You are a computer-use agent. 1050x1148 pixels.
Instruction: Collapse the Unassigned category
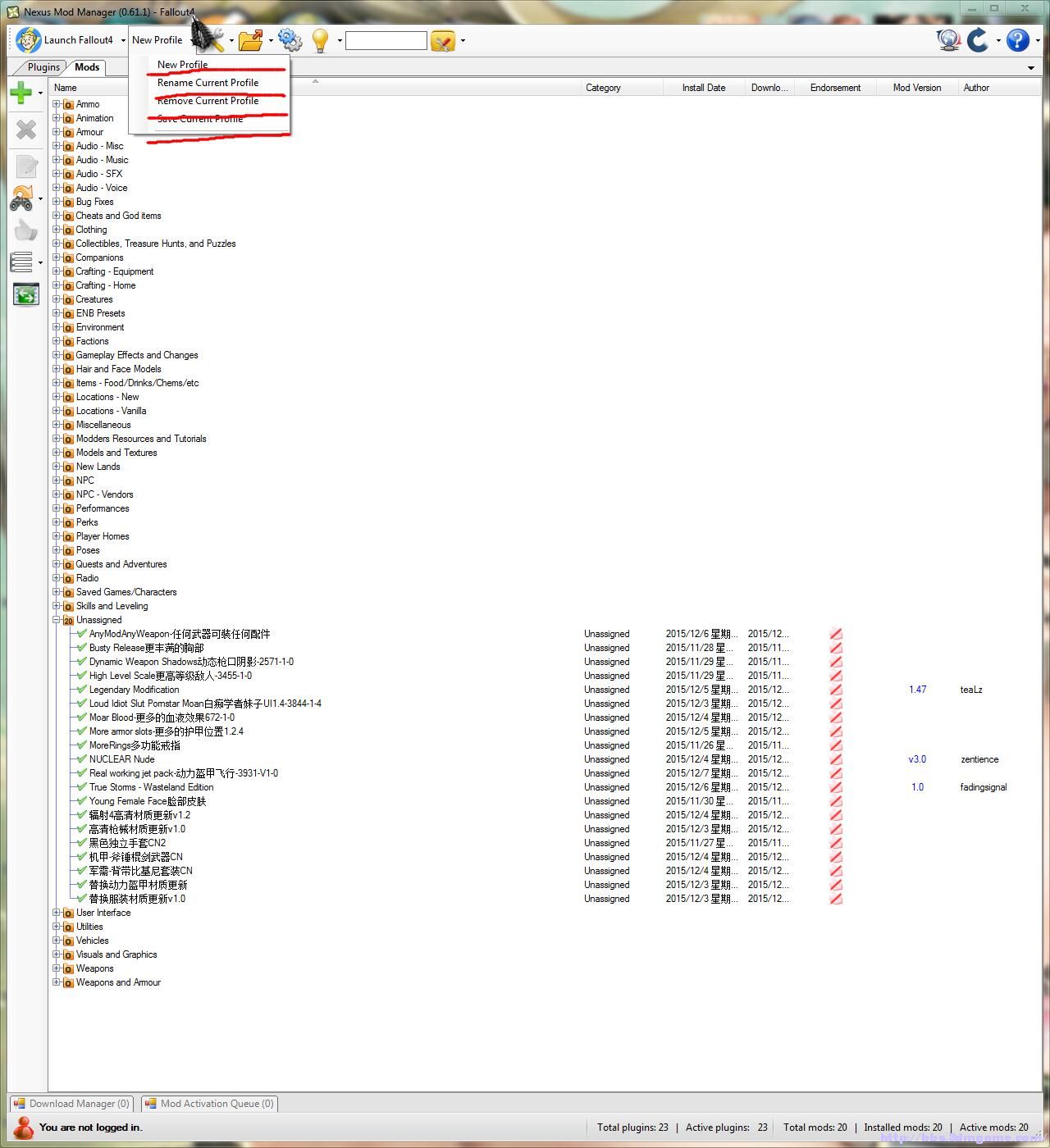(x=57, y=620)
